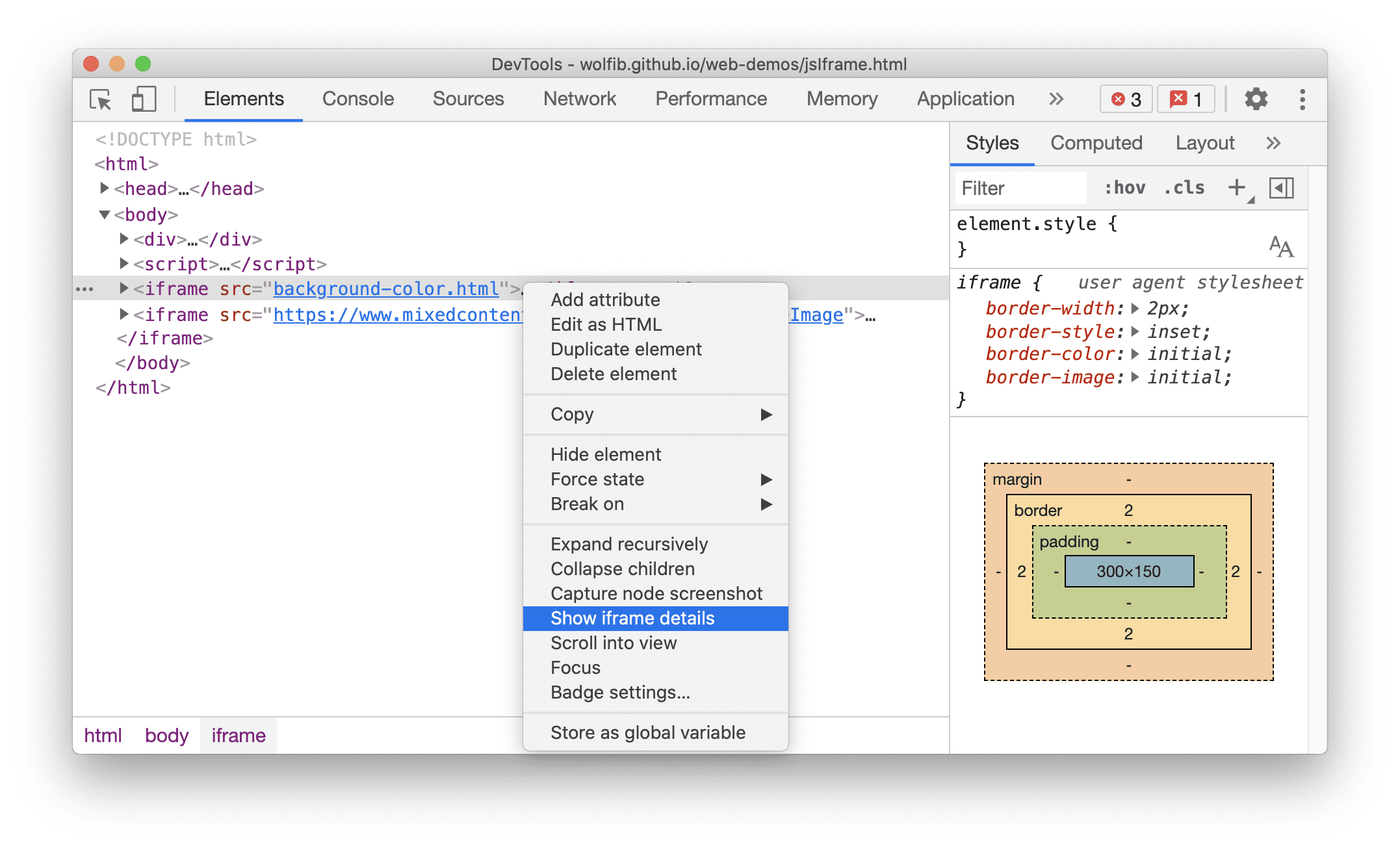
Task: Click the warnings badge icon showing 1
Action: tap(1186, 98)
